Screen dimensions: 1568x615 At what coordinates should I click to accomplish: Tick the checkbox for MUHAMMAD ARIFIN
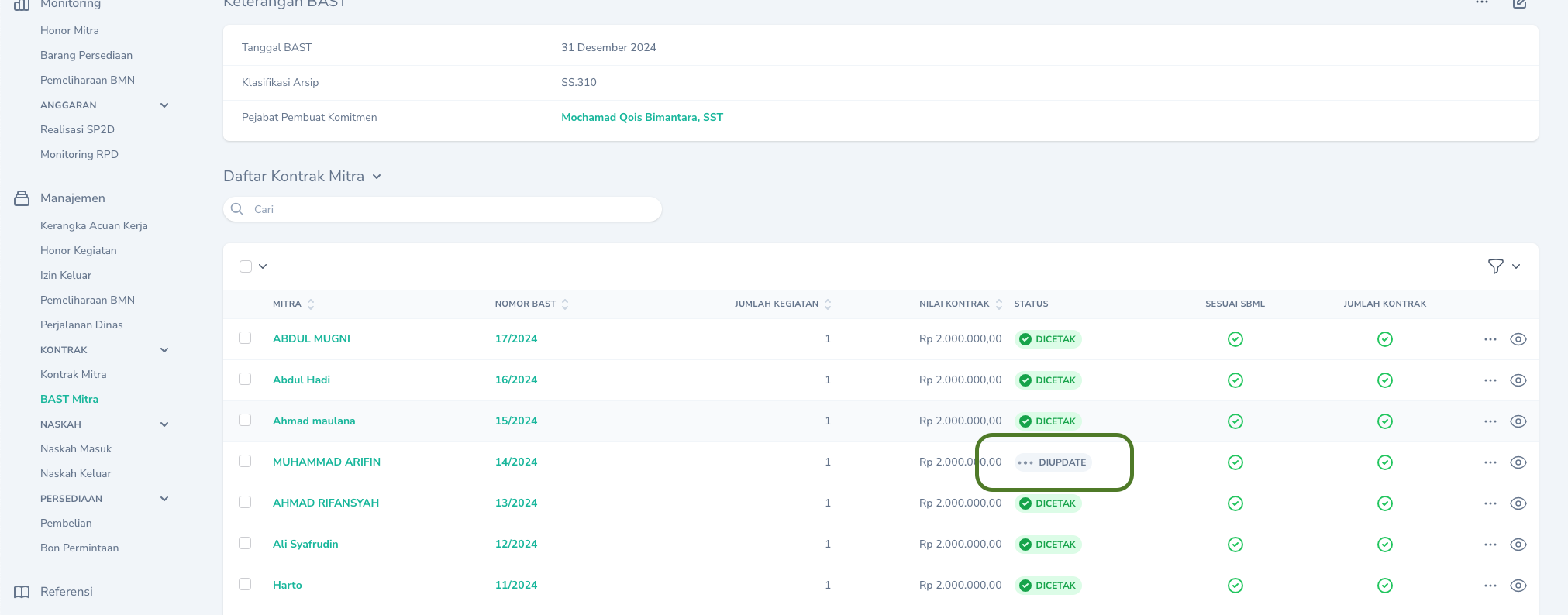tap(245, 461)
